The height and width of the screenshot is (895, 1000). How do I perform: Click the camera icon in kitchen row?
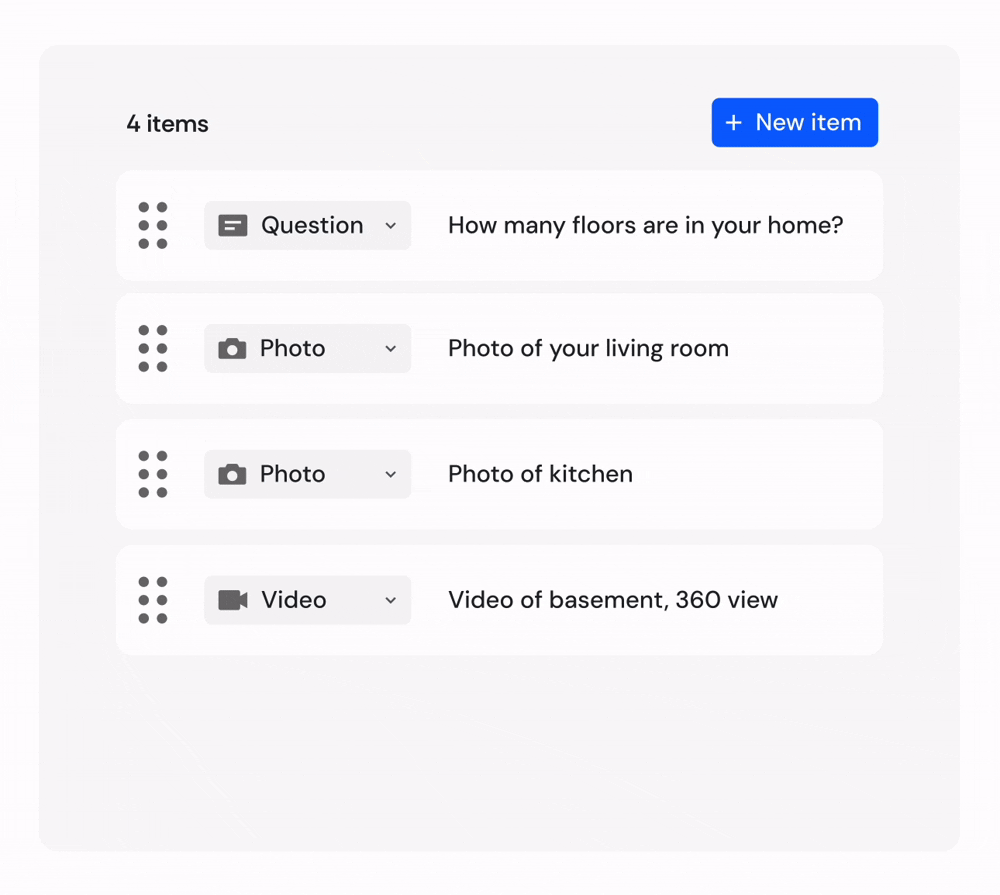click(x=232, y=475)
